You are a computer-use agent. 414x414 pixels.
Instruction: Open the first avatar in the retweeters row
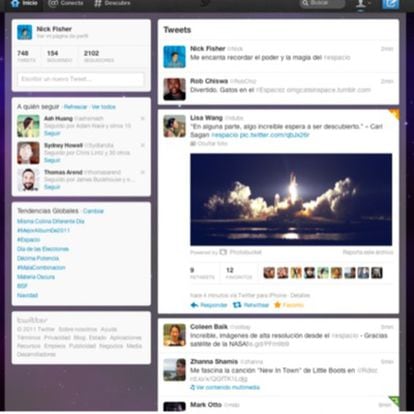click(269, 273)
